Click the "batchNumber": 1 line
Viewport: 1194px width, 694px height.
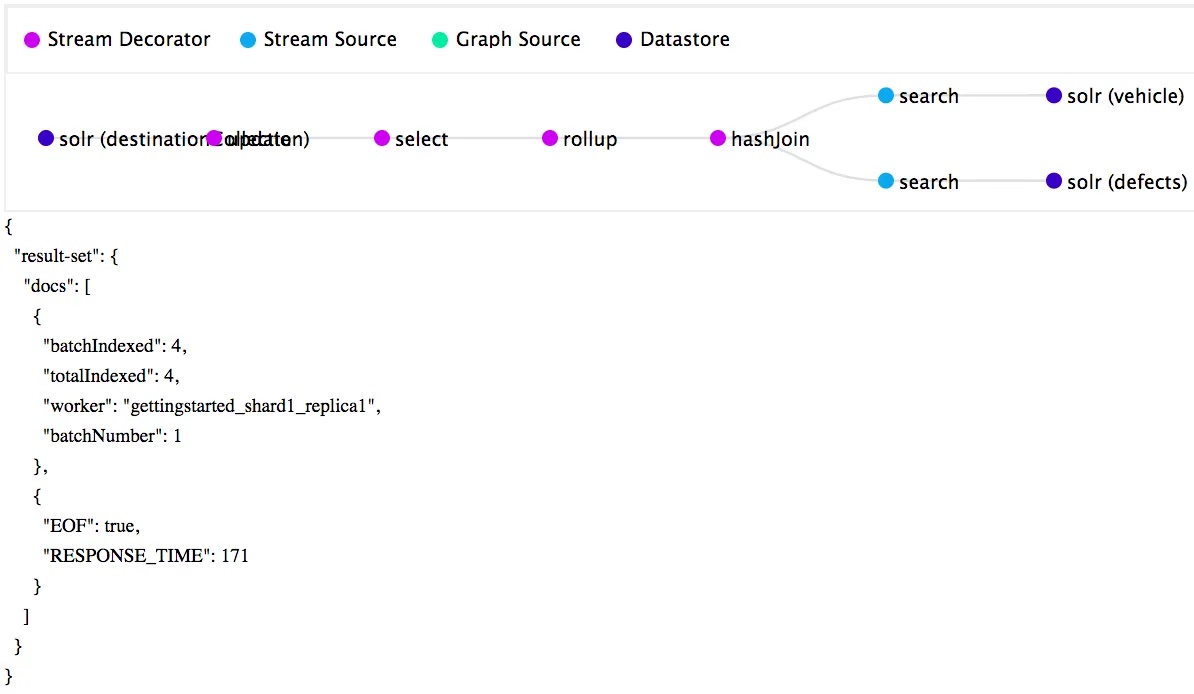pyautogui.click(x=112, y=436)
